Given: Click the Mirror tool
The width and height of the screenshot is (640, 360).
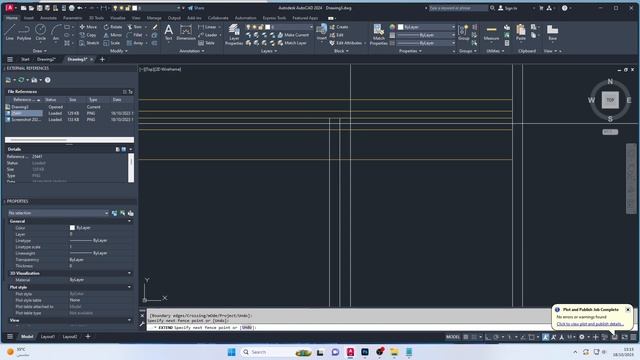Looking at the screenshot, I should pos(113,35).
